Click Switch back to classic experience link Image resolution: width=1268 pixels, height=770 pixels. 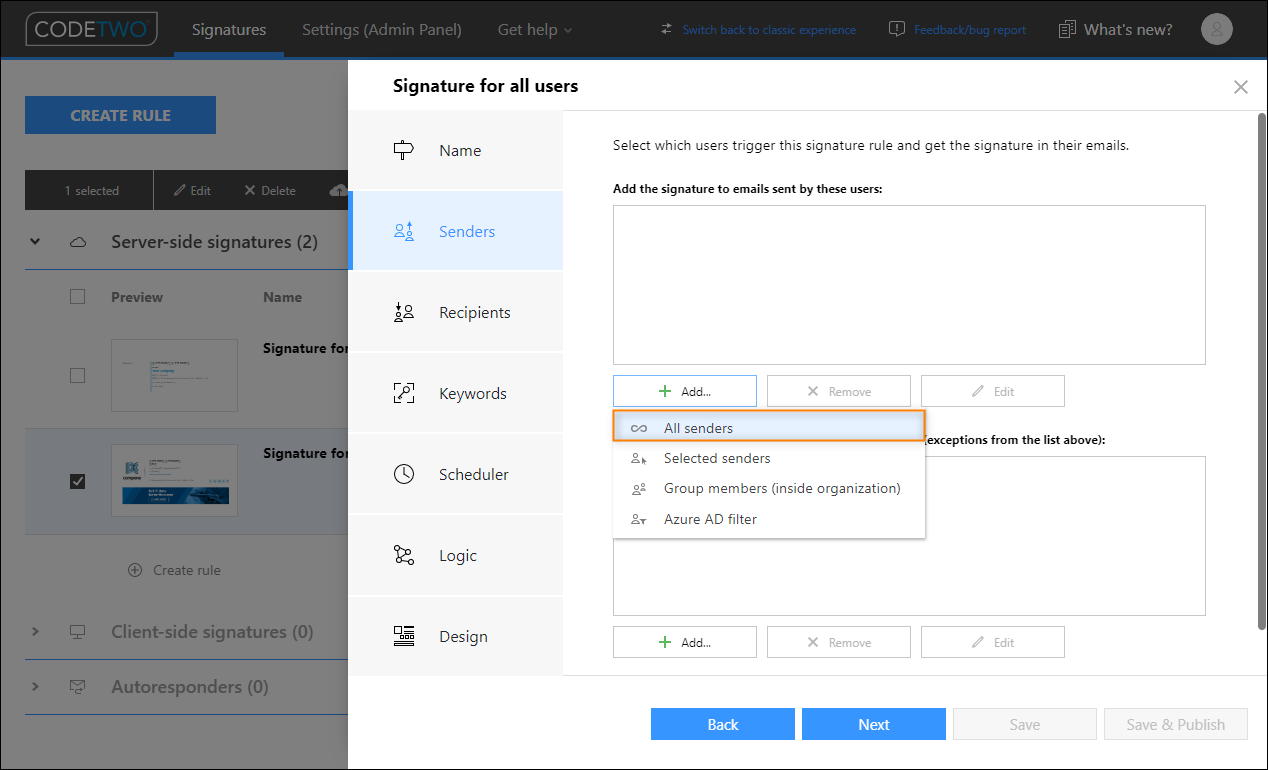coord(769,30)
